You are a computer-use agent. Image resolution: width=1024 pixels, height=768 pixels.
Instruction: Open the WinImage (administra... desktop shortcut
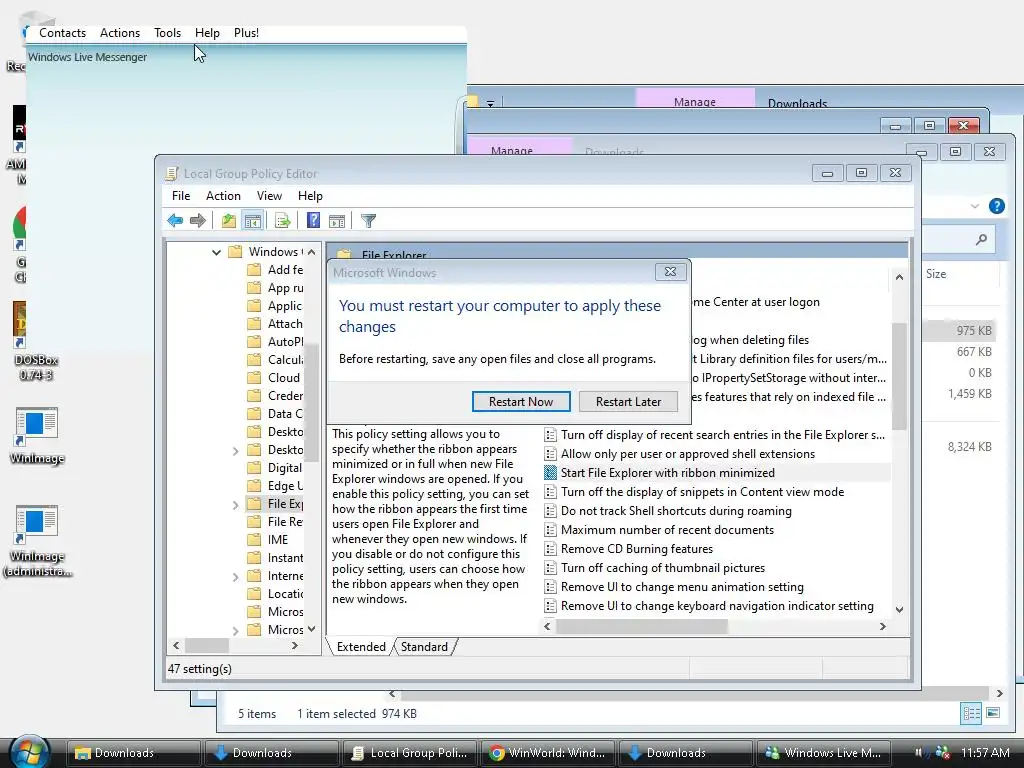pyautogui.click(x=37, y=541)
